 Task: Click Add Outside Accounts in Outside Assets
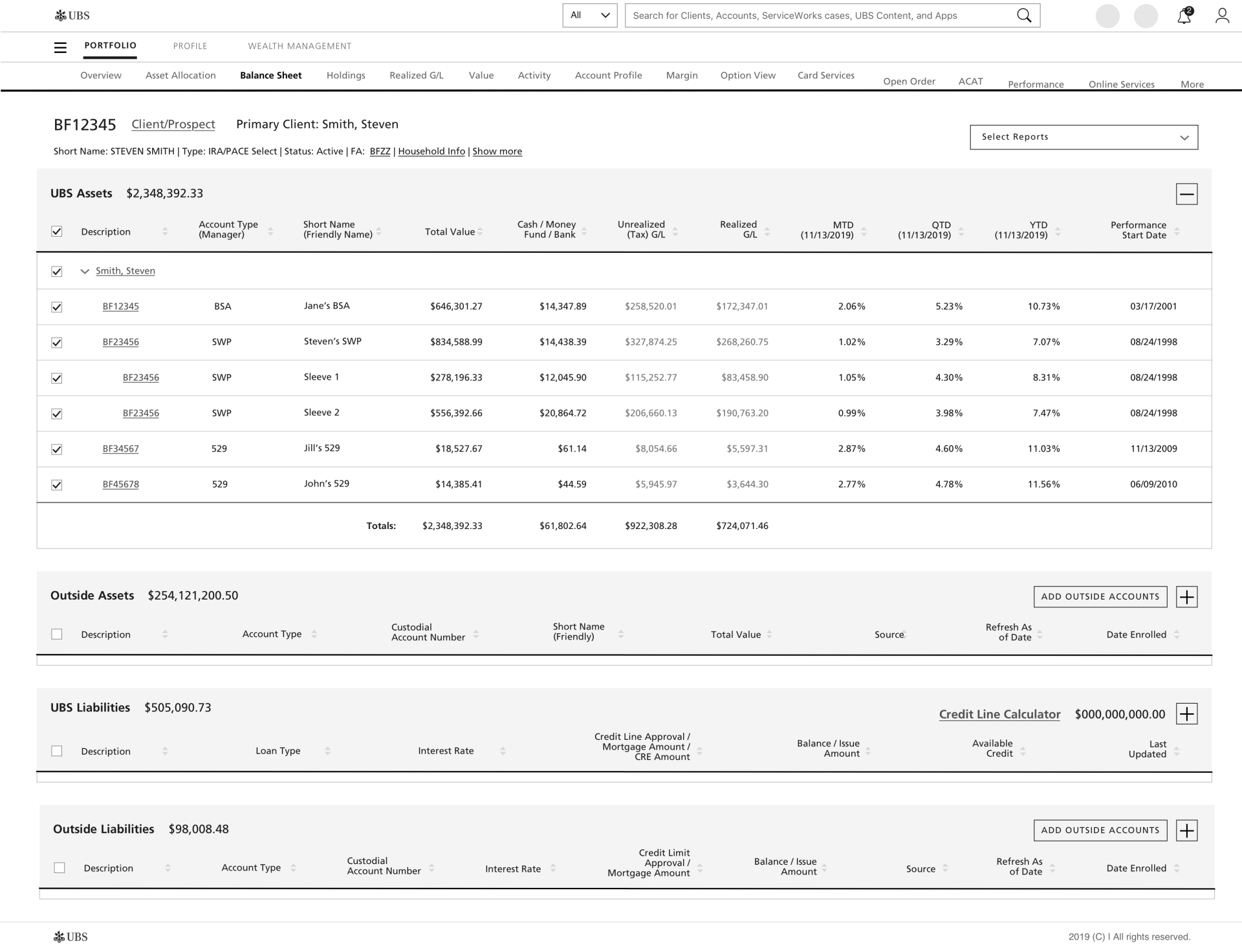coord(1100,596)
